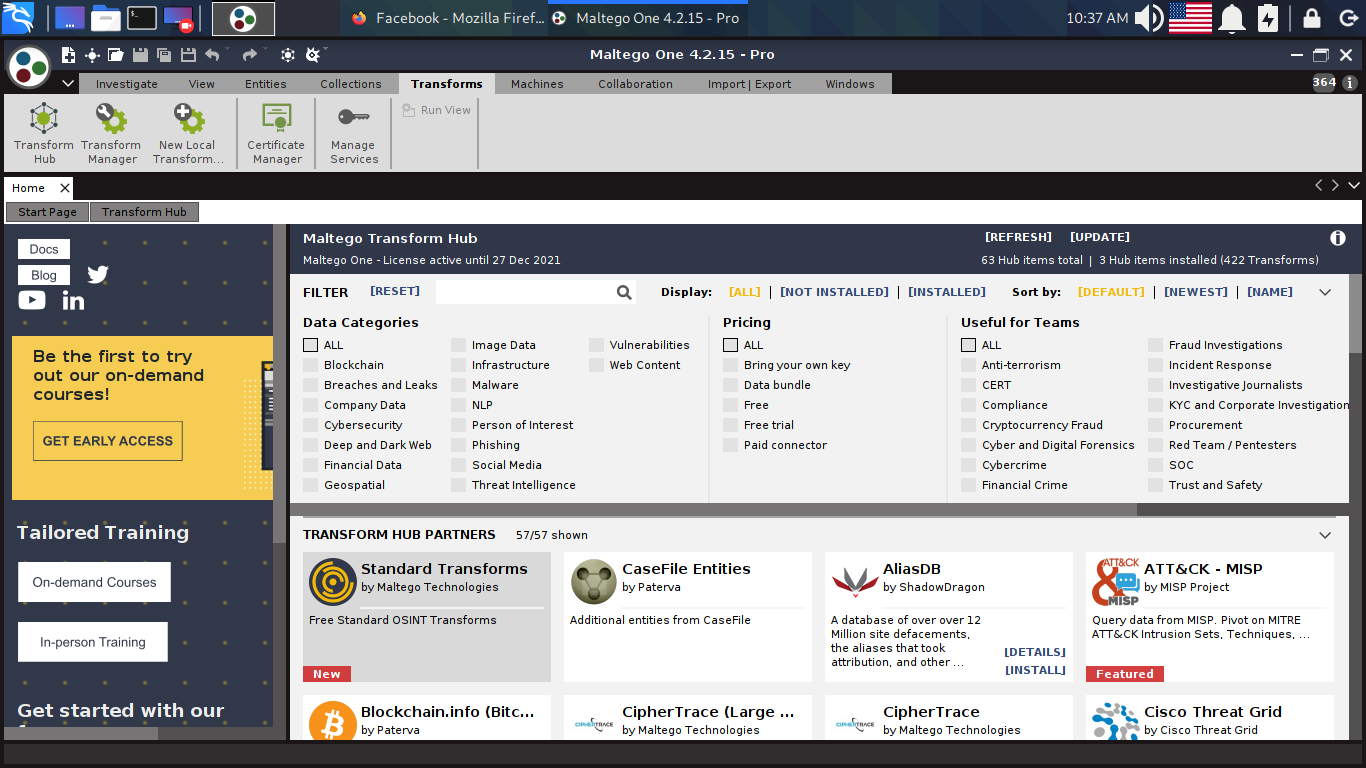Image resolution: width=1366 pixels, height=768 pixels.
Task: Open the Twitter bird icon link
Action: (x=98, y=274)
